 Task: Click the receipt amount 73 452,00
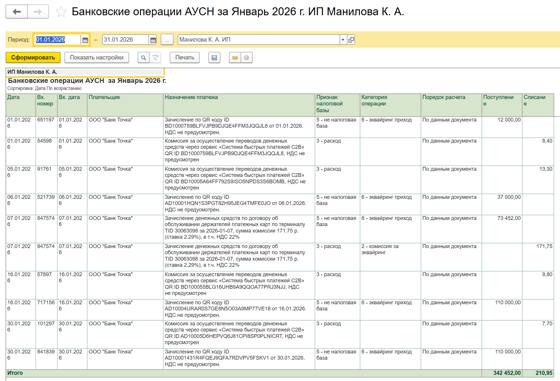pos(509,218)
